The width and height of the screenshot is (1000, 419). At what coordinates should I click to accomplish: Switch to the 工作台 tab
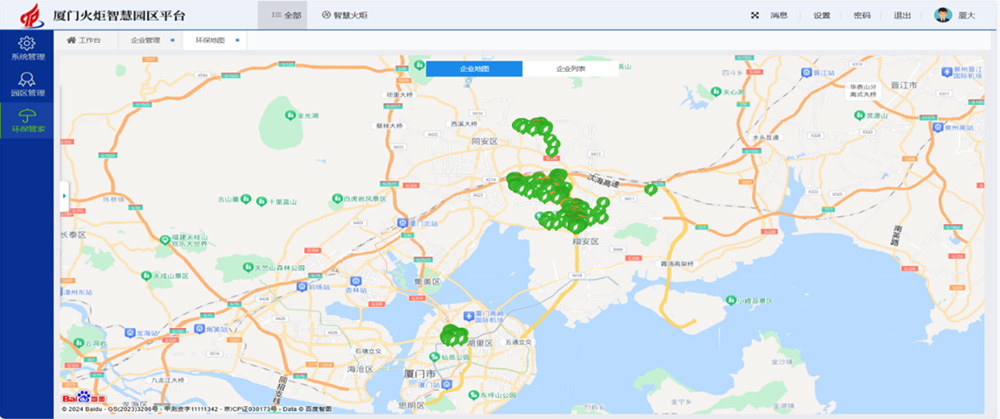pyautogui.click(x=84, y=40)
